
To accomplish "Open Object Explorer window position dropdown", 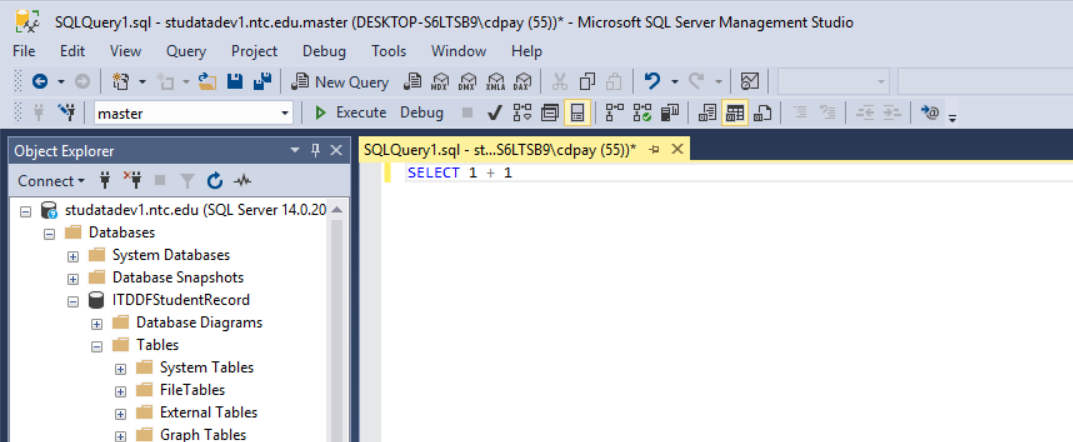I will pyautogui.click(x=295, y=150).
